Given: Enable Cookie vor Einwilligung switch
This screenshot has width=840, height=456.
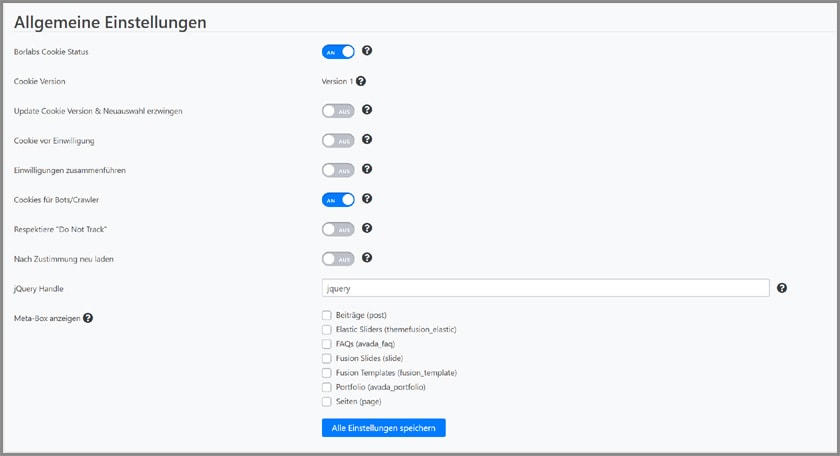Looking at the screenshot, I should coord(338,140).
